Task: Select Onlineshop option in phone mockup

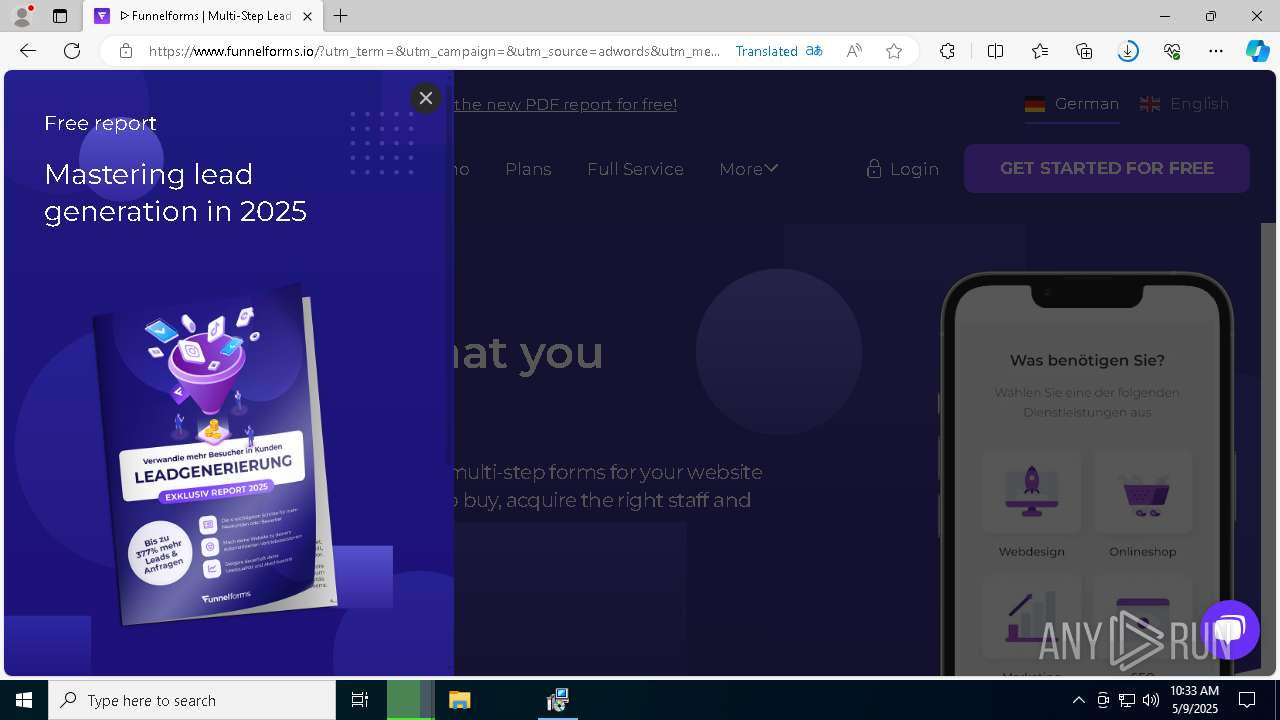Action: point(1143,505)
